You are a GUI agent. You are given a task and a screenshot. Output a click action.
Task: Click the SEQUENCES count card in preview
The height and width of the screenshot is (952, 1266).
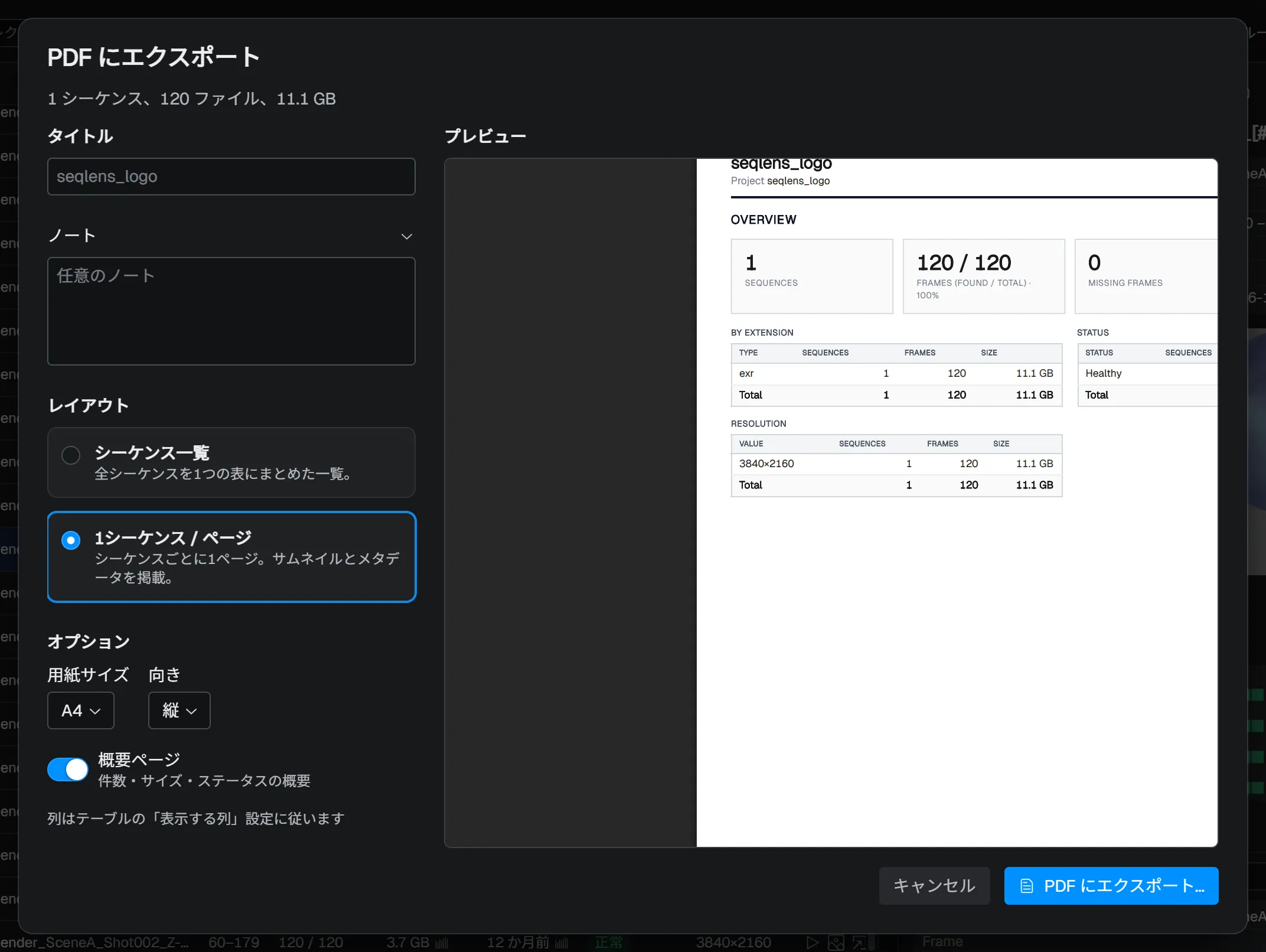coord(812,276)
